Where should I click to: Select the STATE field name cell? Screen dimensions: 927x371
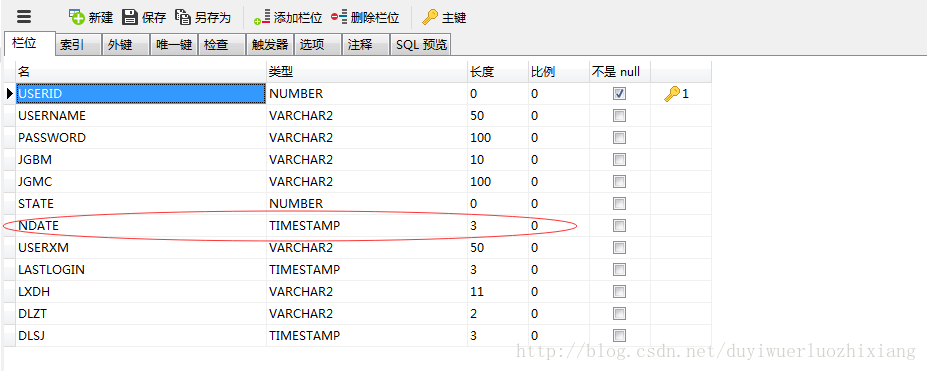pyautogui.click(x=141, y=204)
